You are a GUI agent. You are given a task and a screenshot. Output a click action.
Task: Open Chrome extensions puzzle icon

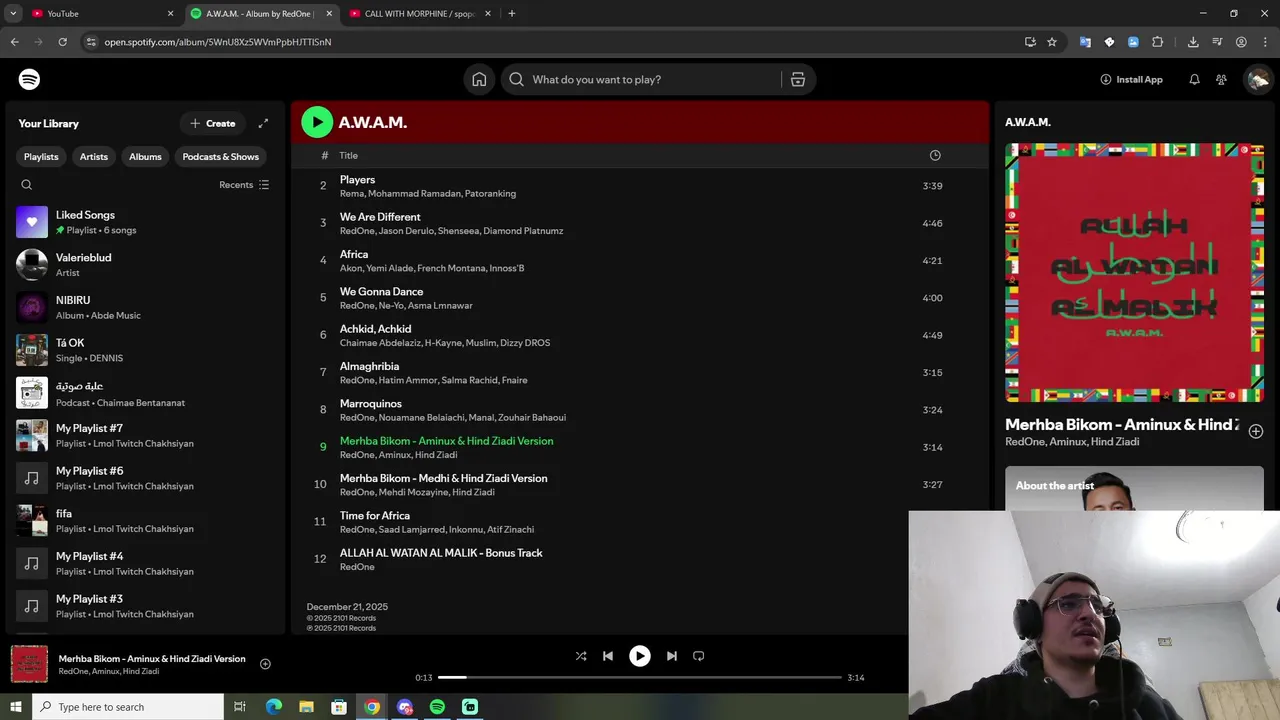click(x=1158, y=42)
